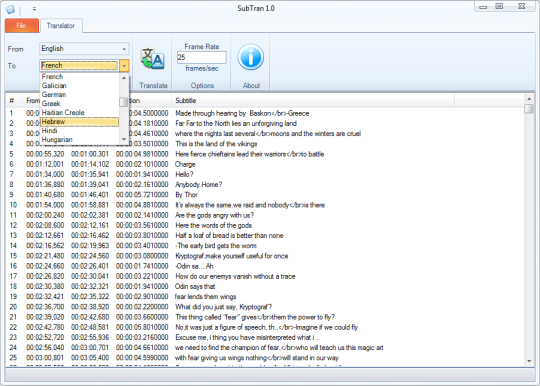Open the File menu tab
Image resolution: width=540 pixels, height=386 pixels.
point(22,26)
